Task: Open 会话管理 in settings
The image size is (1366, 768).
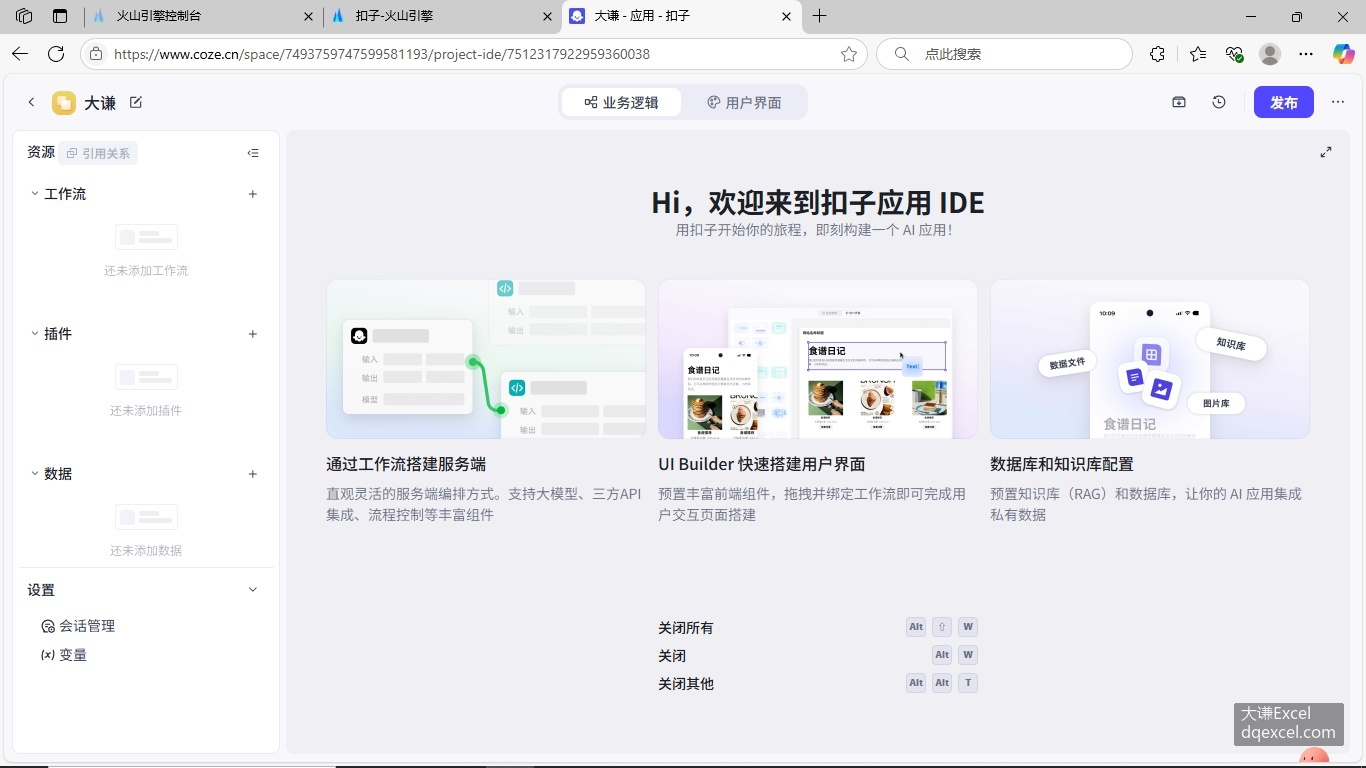Action: pyautogui.click(x=78, y=626)
